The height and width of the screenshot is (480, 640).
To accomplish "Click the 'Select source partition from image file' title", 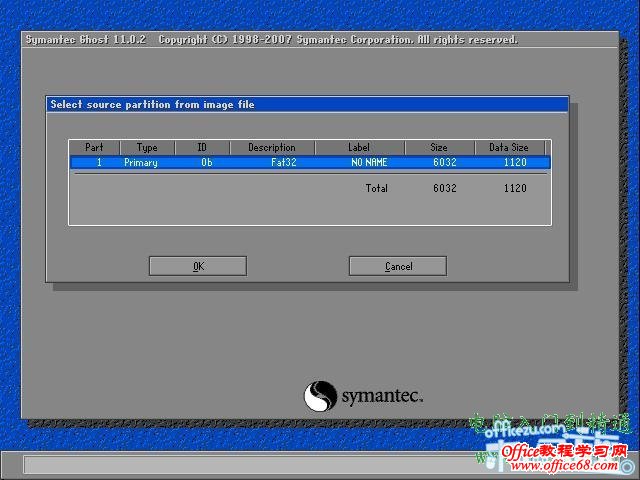I will (x=152, y=104).
